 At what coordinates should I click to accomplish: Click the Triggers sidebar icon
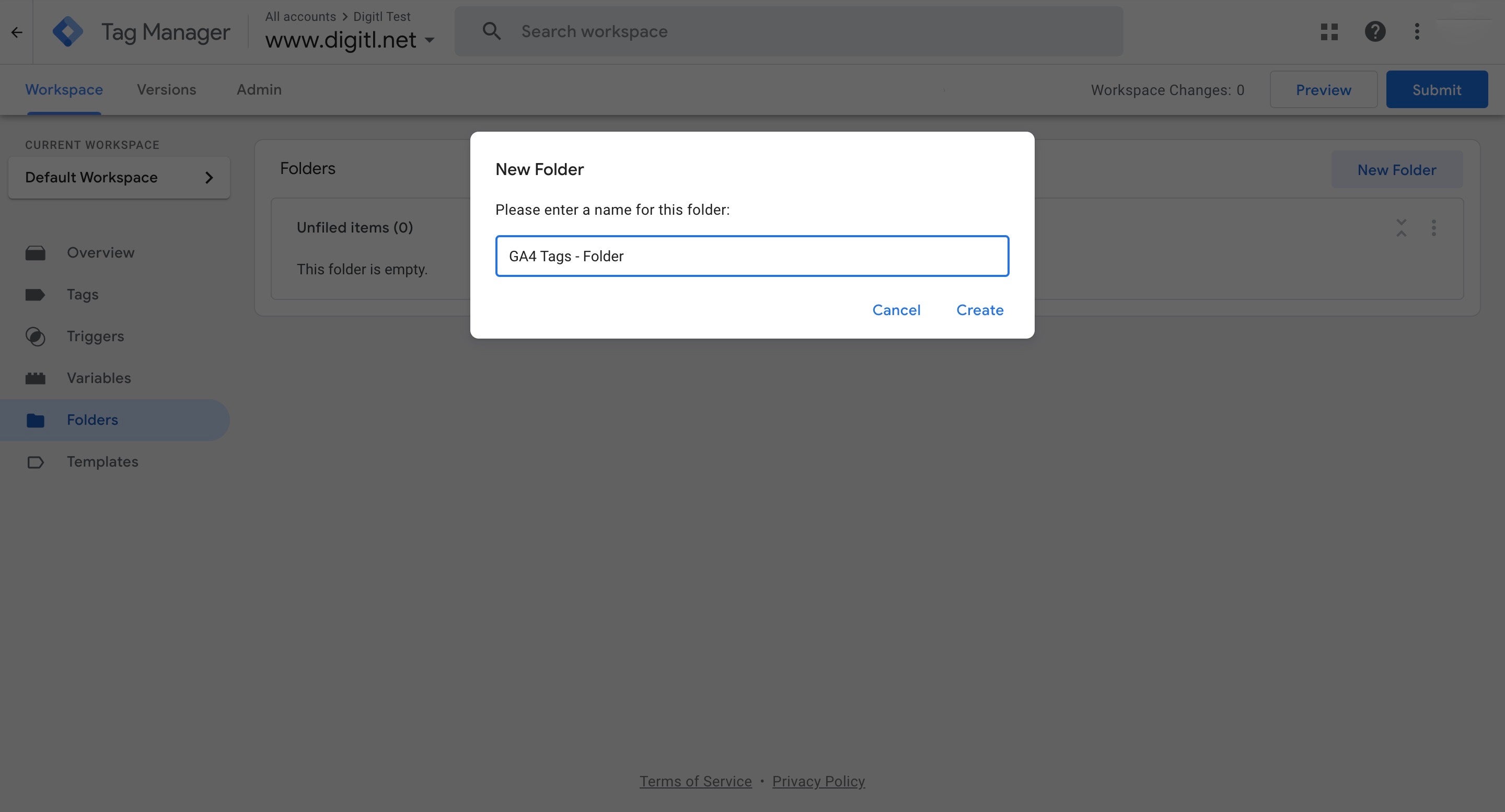(35, 337)
